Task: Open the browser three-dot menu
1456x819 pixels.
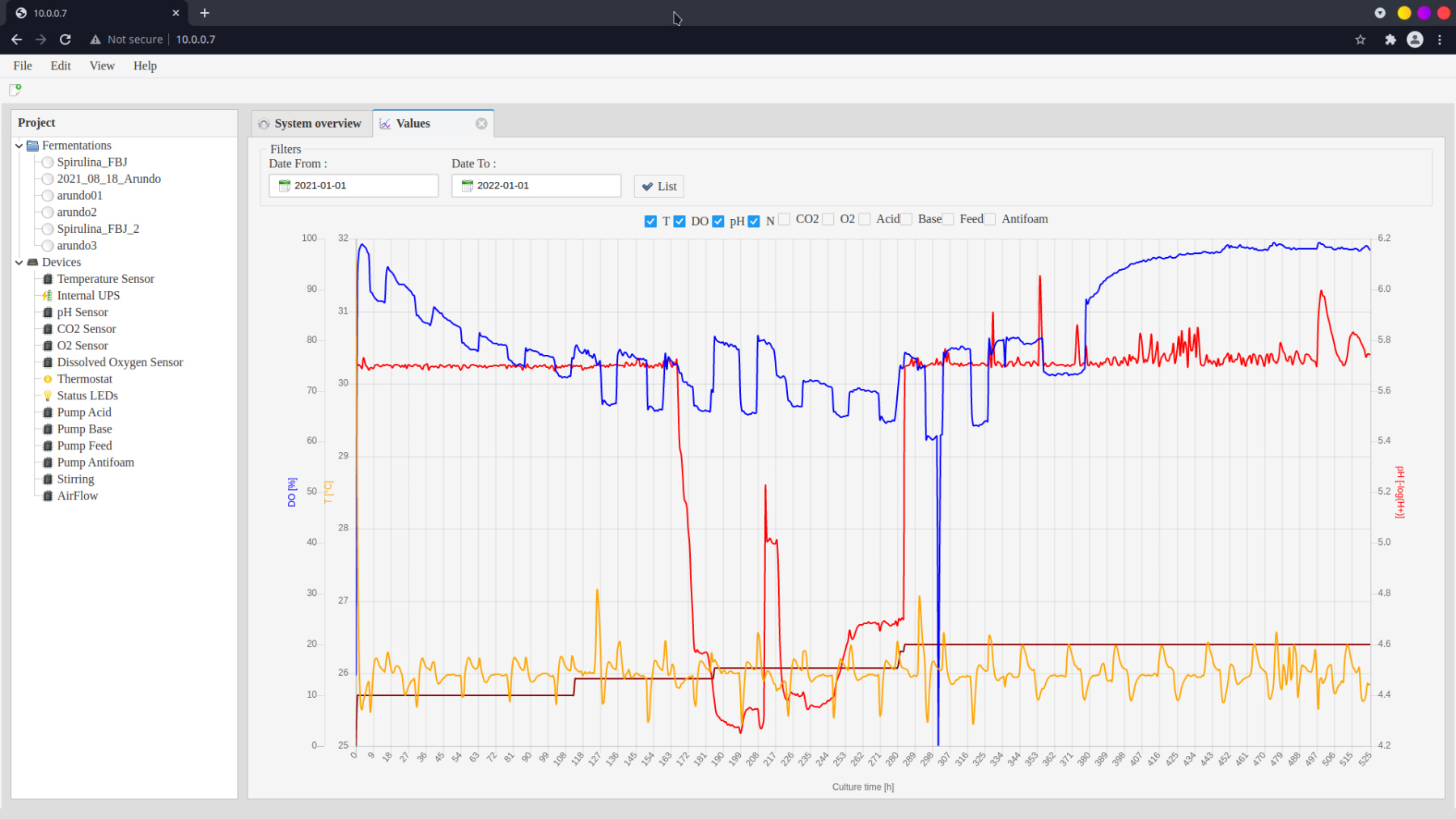Action: (1440, 40)
